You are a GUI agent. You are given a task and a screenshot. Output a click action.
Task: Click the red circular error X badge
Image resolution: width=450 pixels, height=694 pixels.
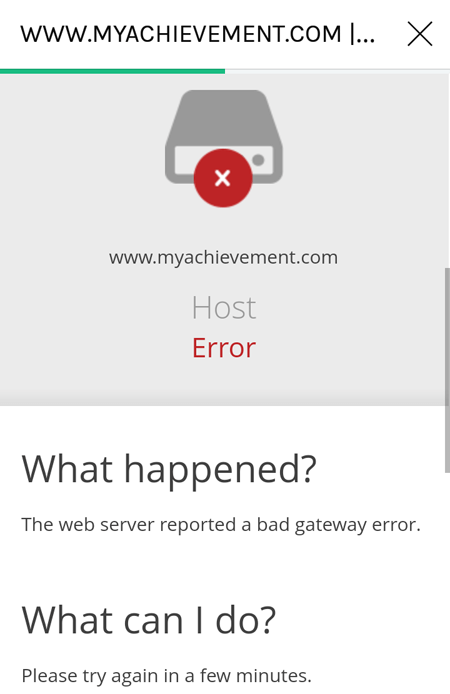[x=223, y=178]
